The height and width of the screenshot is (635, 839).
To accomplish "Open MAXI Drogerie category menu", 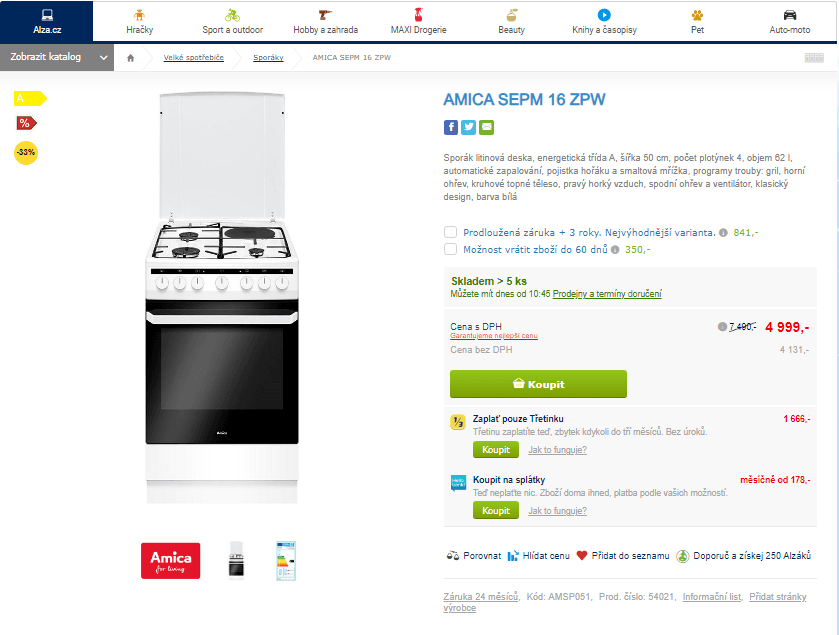I will [x=418, y=22].
